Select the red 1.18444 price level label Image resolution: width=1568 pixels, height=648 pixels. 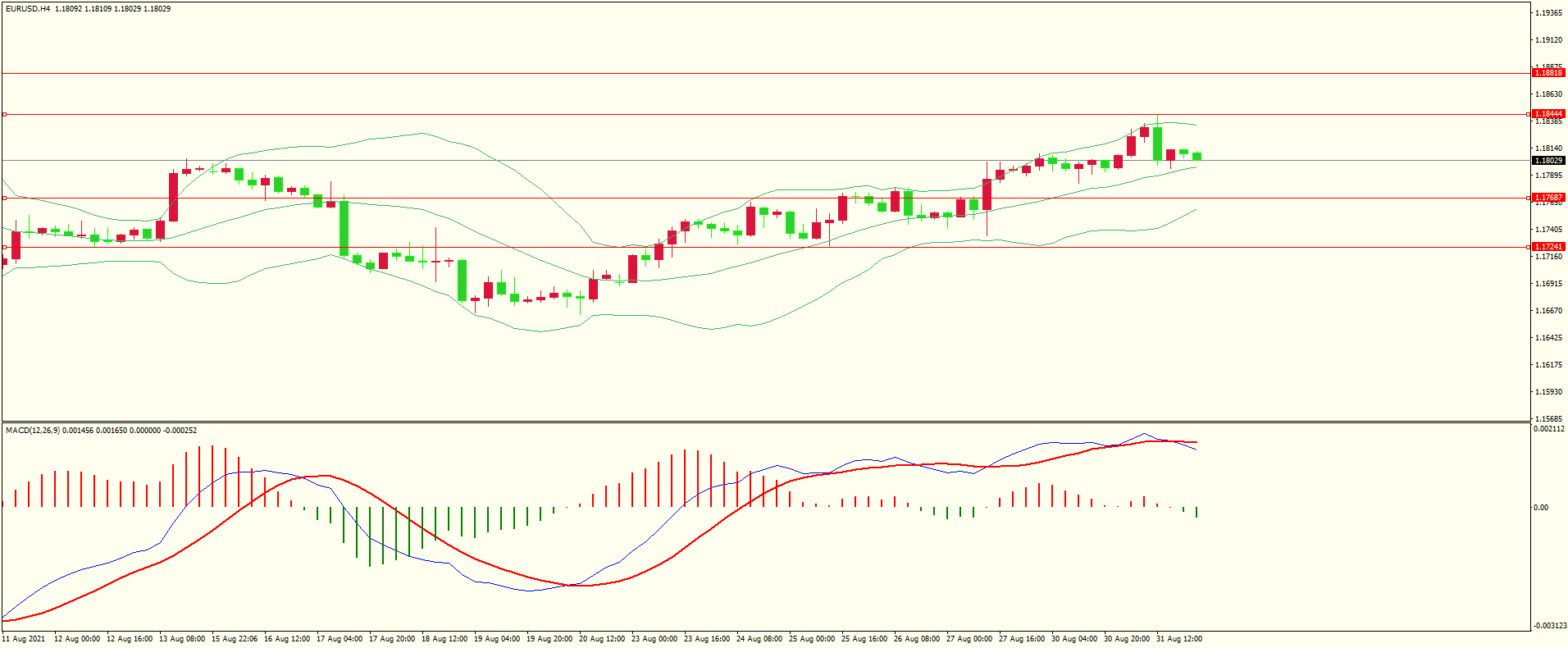click(x=1548, y=114)
